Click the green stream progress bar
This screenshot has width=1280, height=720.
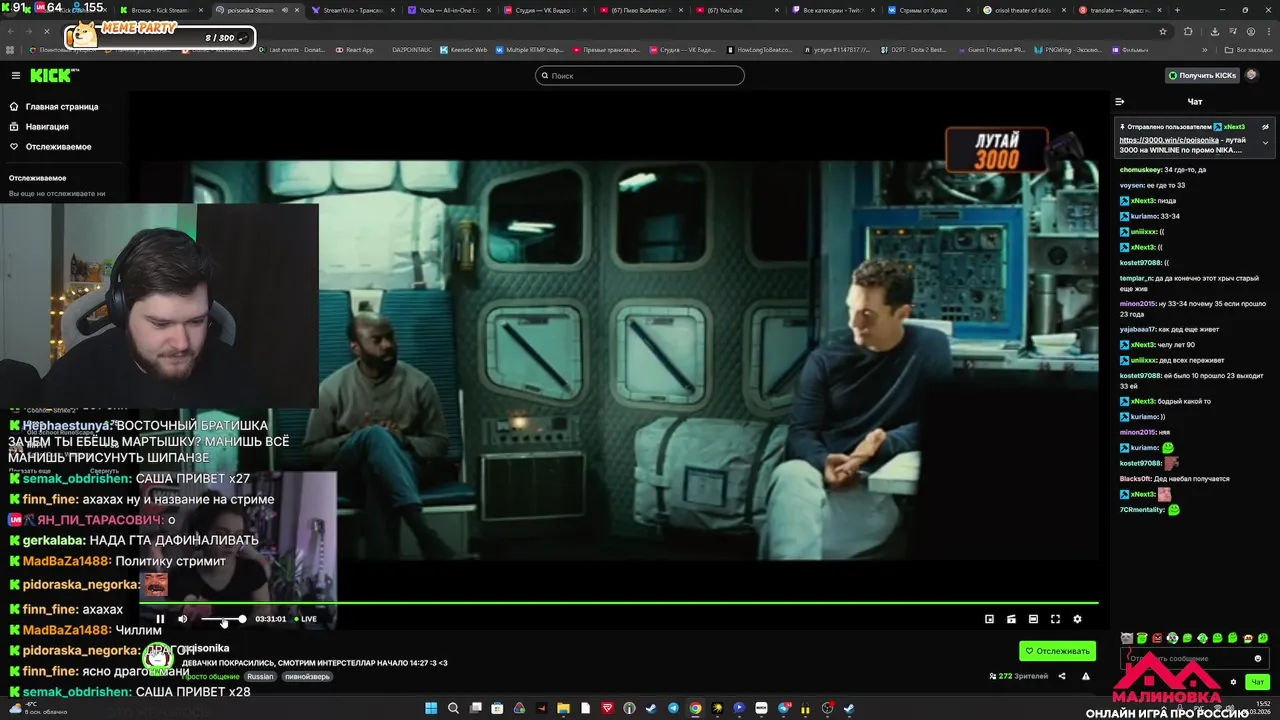tap(619, 603)
